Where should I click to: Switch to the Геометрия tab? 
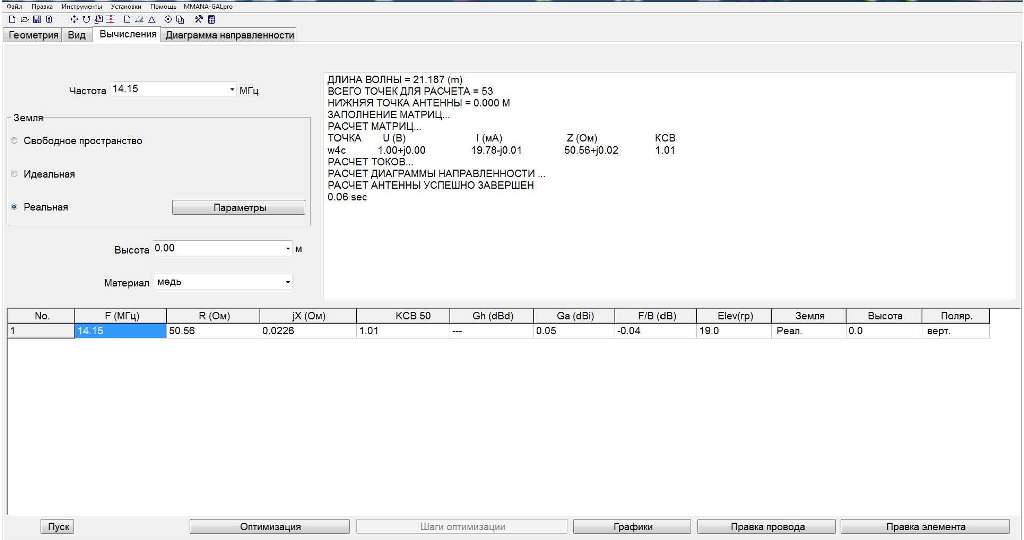click(33, 35)
